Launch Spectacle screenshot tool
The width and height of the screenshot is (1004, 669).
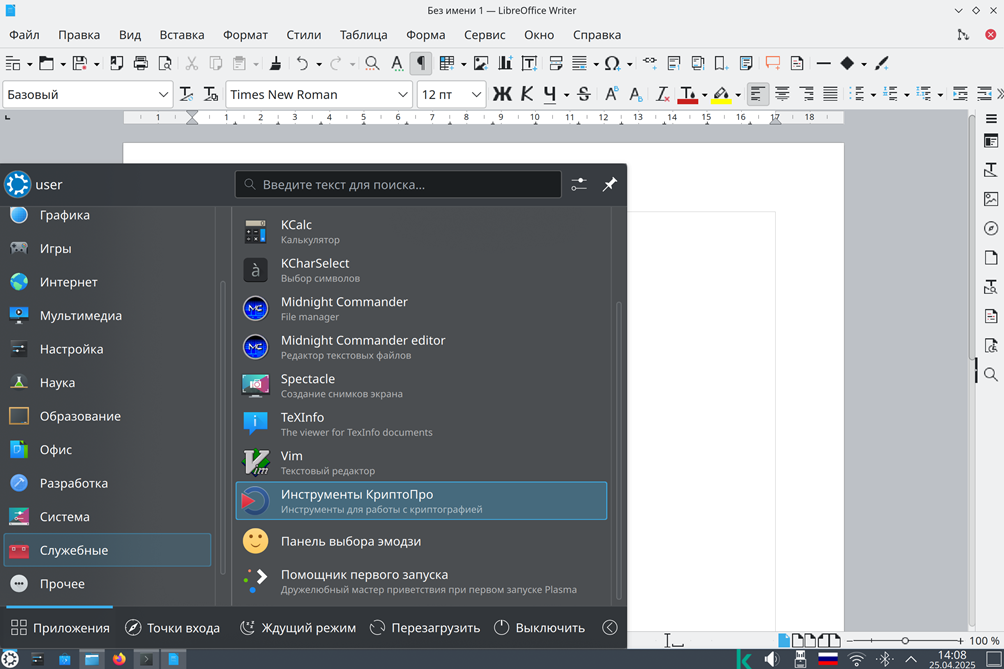pyautogui.click(x=421, y=385)
